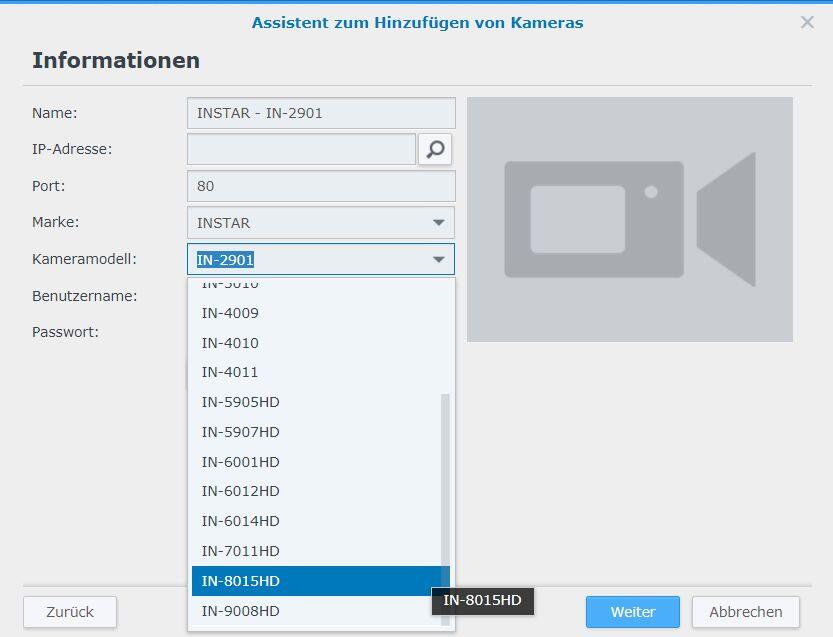Expand the Marke dropdown arrow
833x637 pixels.
438,223
